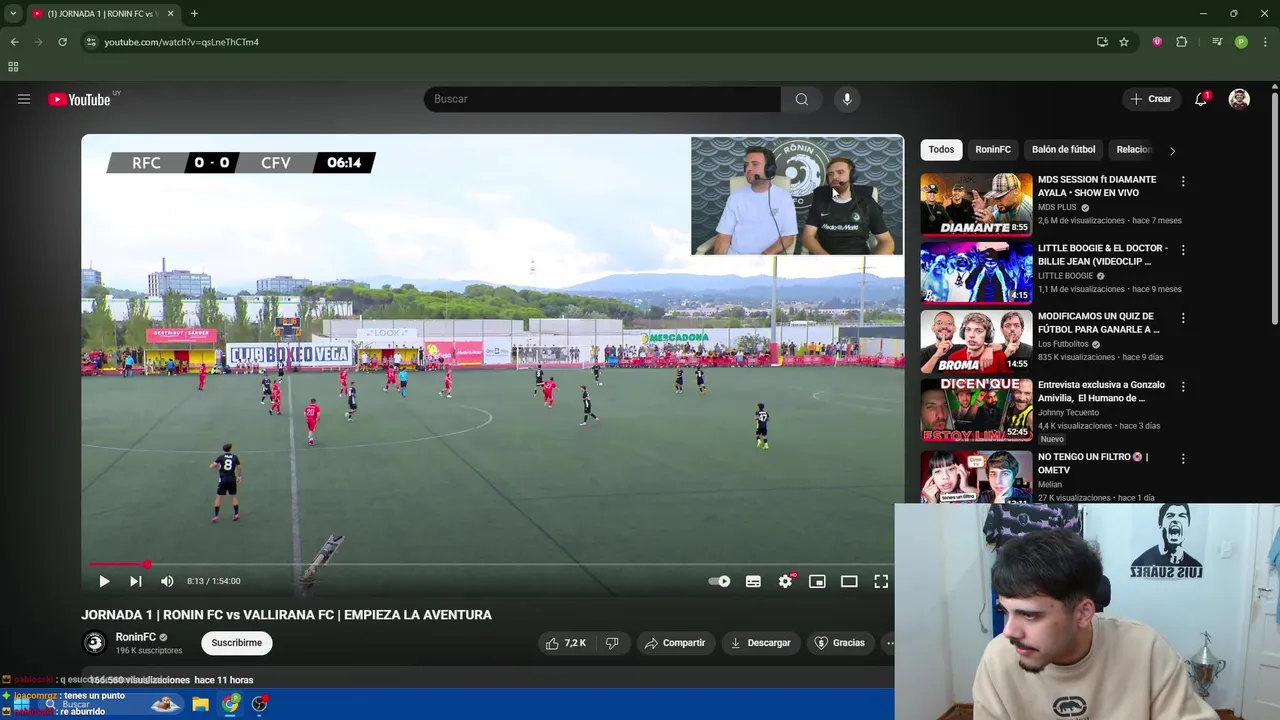Open browser media controls icon
The image size is (1280, 720).
tap(1217, 42)
